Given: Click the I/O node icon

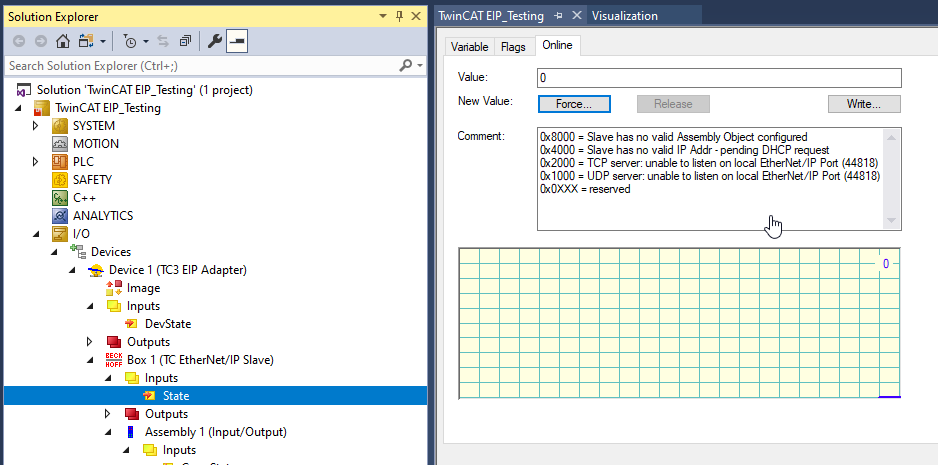Looking at the screenshot, I should pos(59,234).
